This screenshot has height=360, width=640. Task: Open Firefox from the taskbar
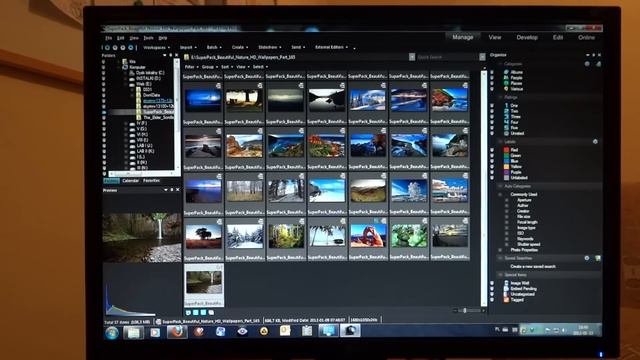[x=177, y=332]
